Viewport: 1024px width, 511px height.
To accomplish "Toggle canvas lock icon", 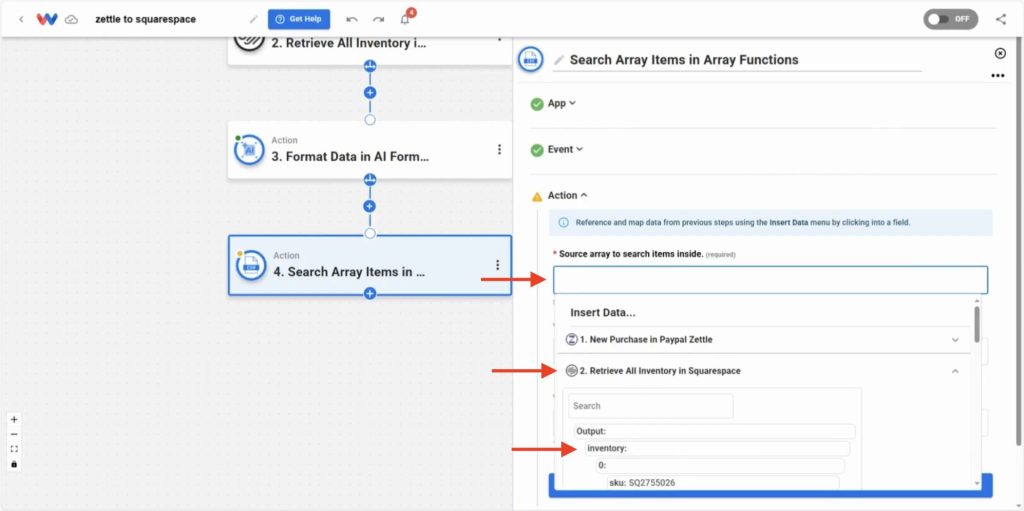I will point(14,464).
